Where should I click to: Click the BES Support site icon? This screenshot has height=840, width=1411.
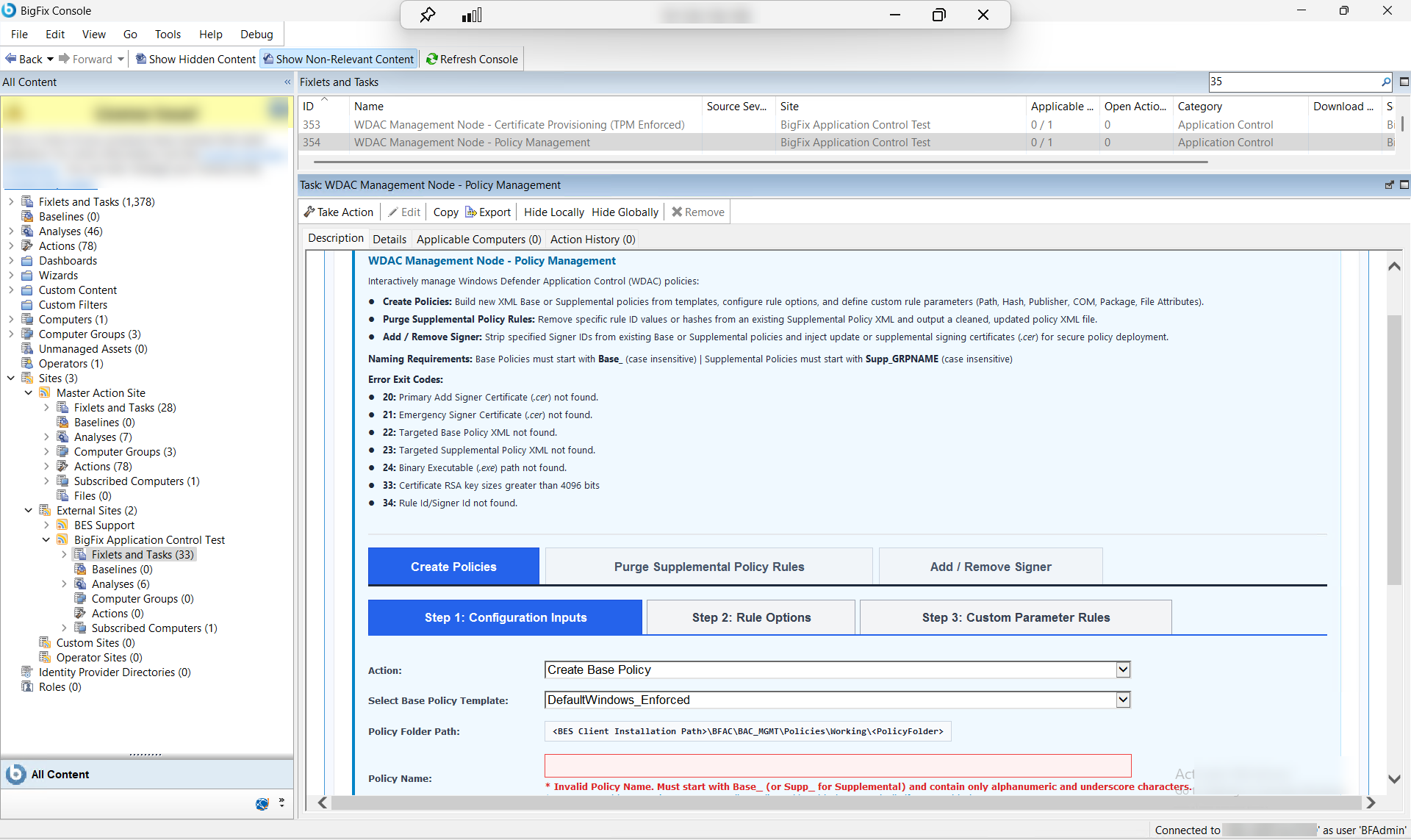click(x=63, y=525)
